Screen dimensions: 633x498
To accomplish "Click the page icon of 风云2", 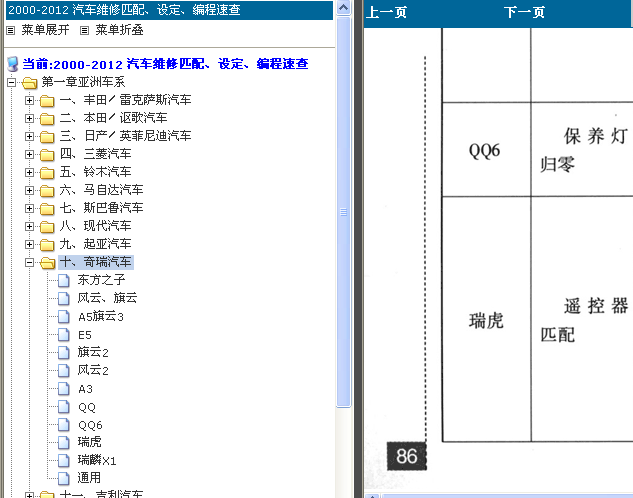I will coord(64,370).
